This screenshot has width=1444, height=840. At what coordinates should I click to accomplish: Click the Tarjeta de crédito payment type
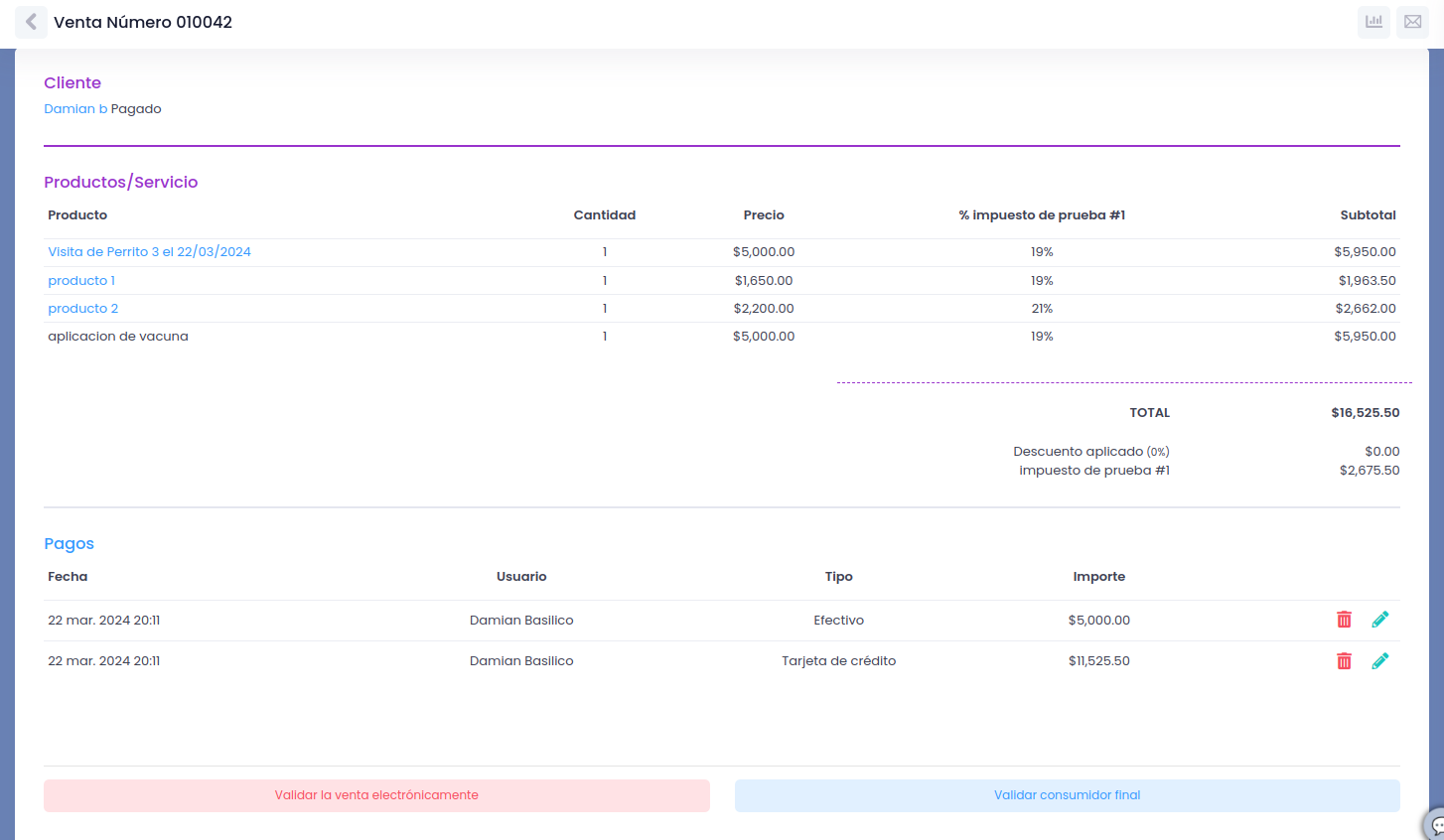839,661
